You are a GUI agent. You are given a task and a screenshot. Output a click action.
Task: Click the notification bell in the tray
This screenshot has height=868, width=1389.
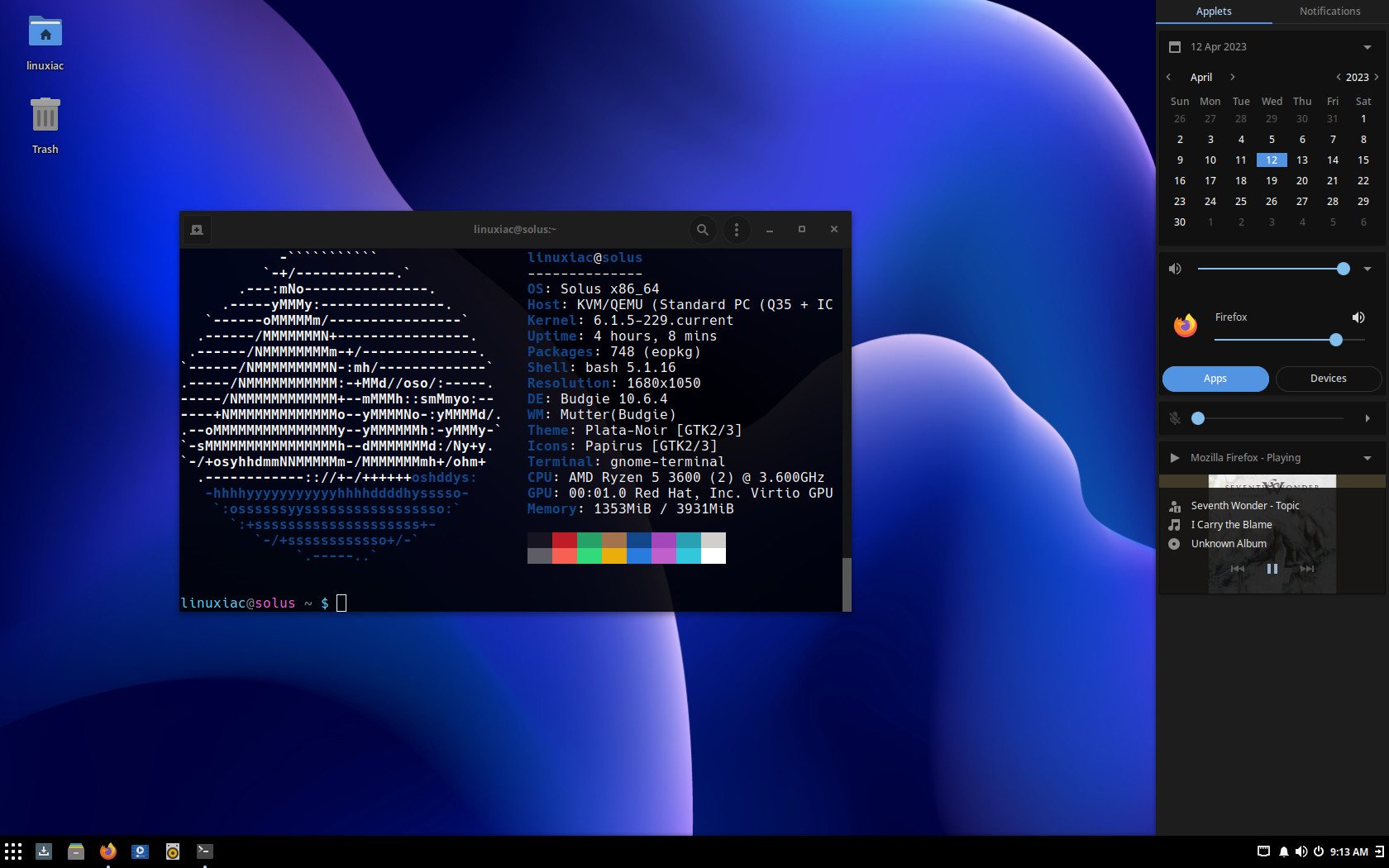[x=1283, y=851]
